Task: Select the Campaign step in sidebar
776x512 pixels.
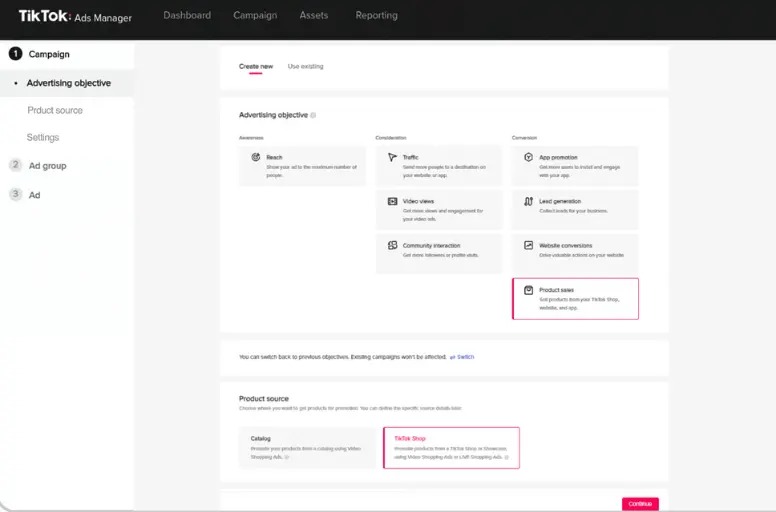Action: (x=49, y=54)
